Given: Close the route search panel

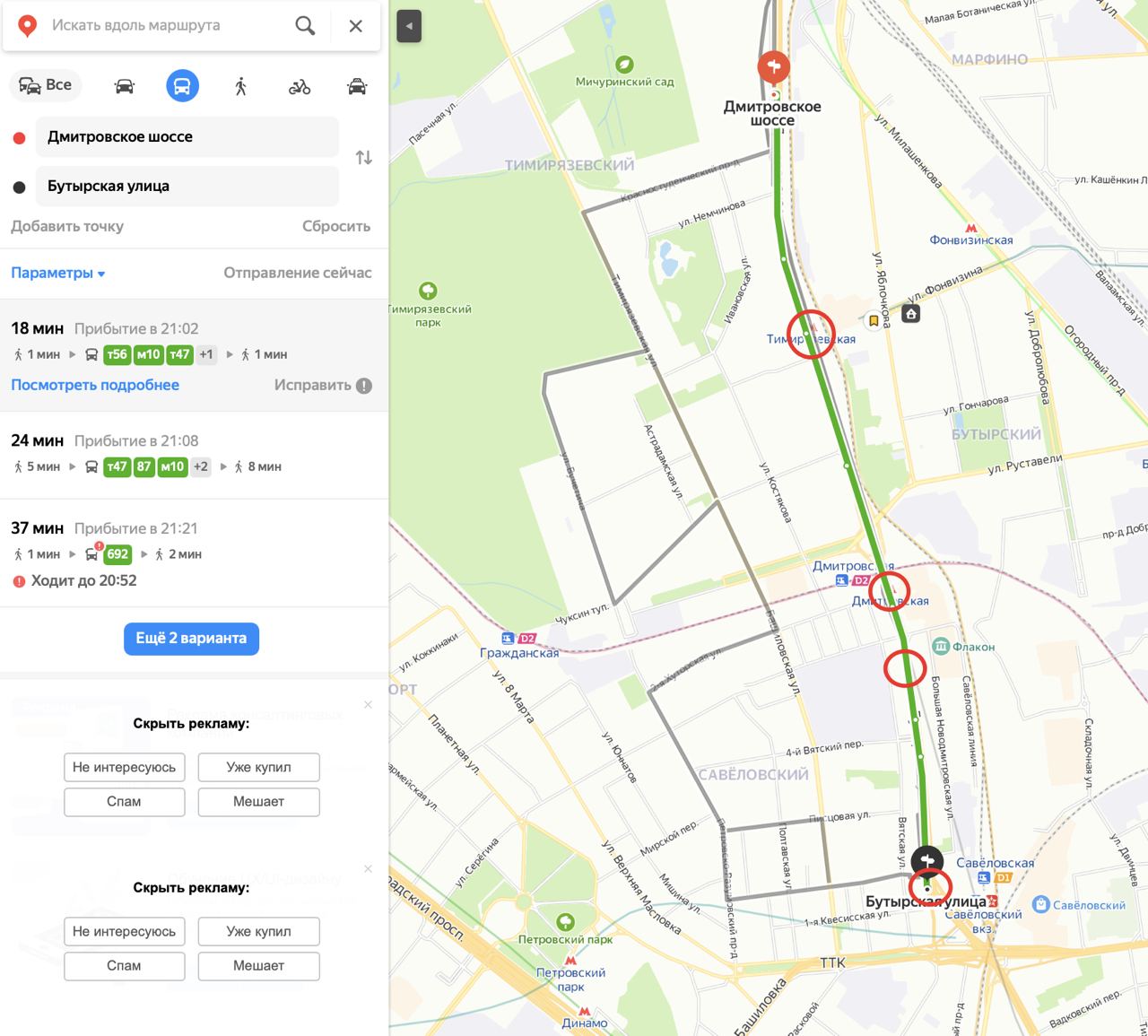Looking at the screenshot, I should (356, 26).
